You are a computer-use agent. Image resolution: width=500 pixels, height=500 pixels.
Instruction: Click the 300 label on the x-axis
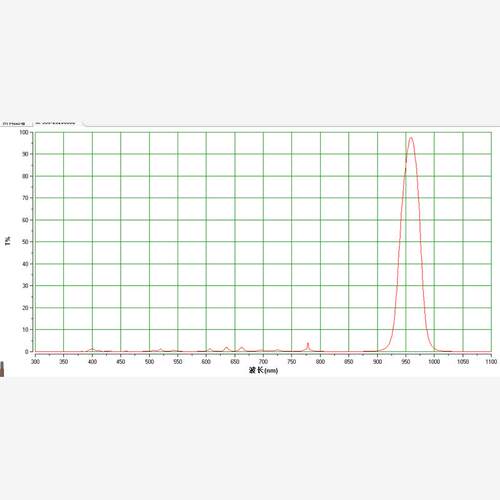tap(35, 361)
